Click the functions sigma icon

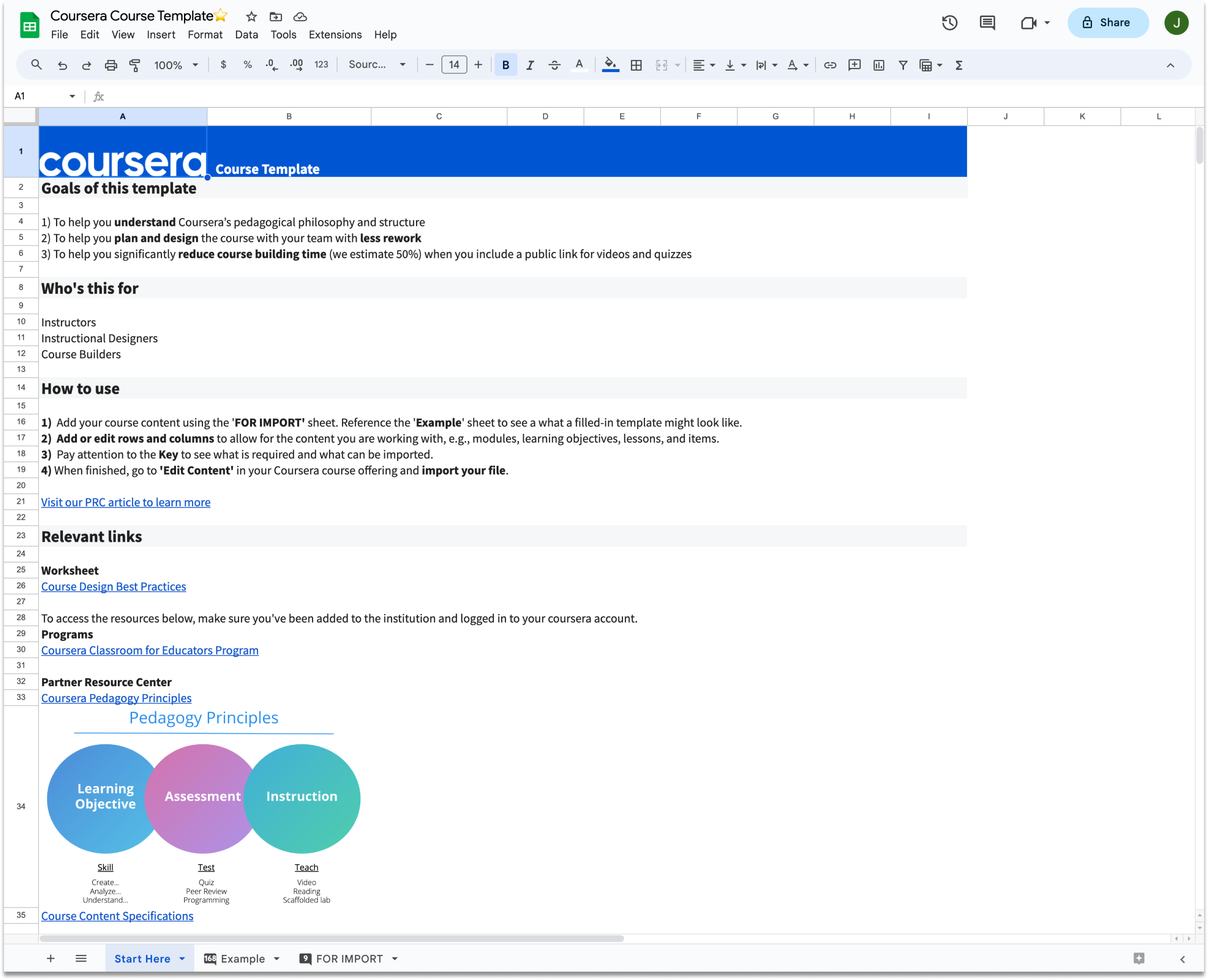[959, 65]
